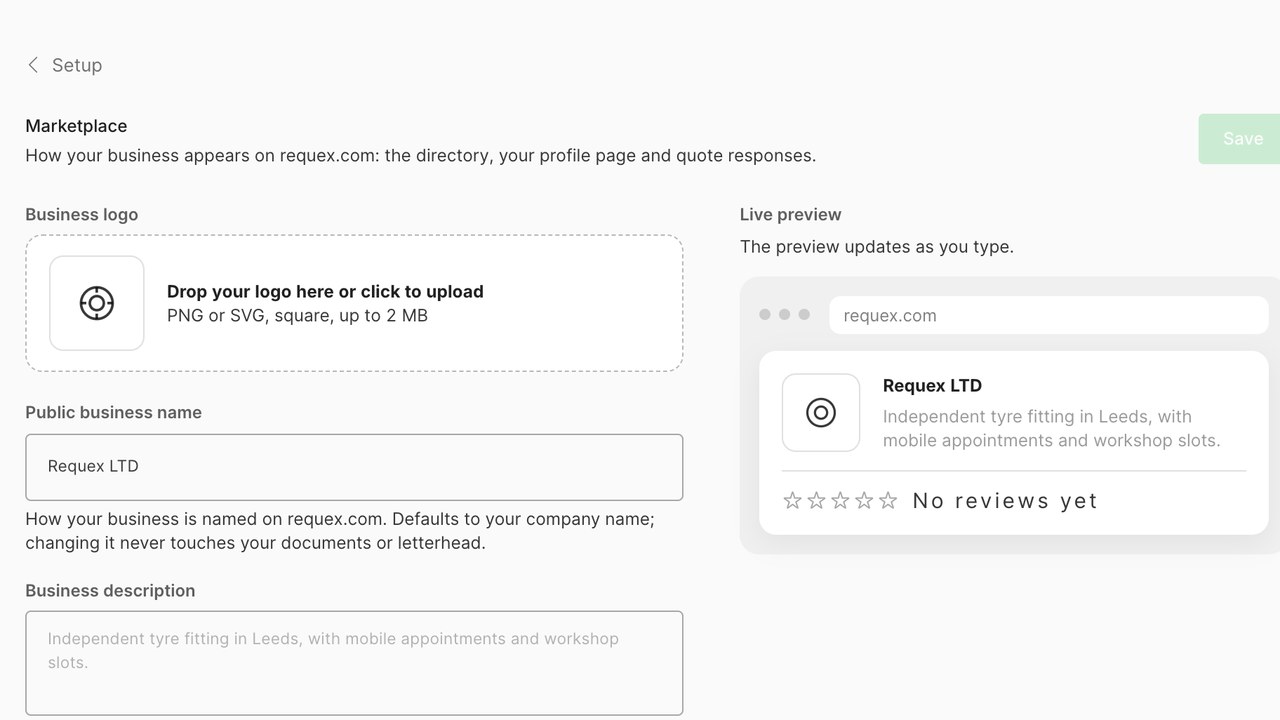
Task: Focus the Business description text area
Action: tap(354, 663)
